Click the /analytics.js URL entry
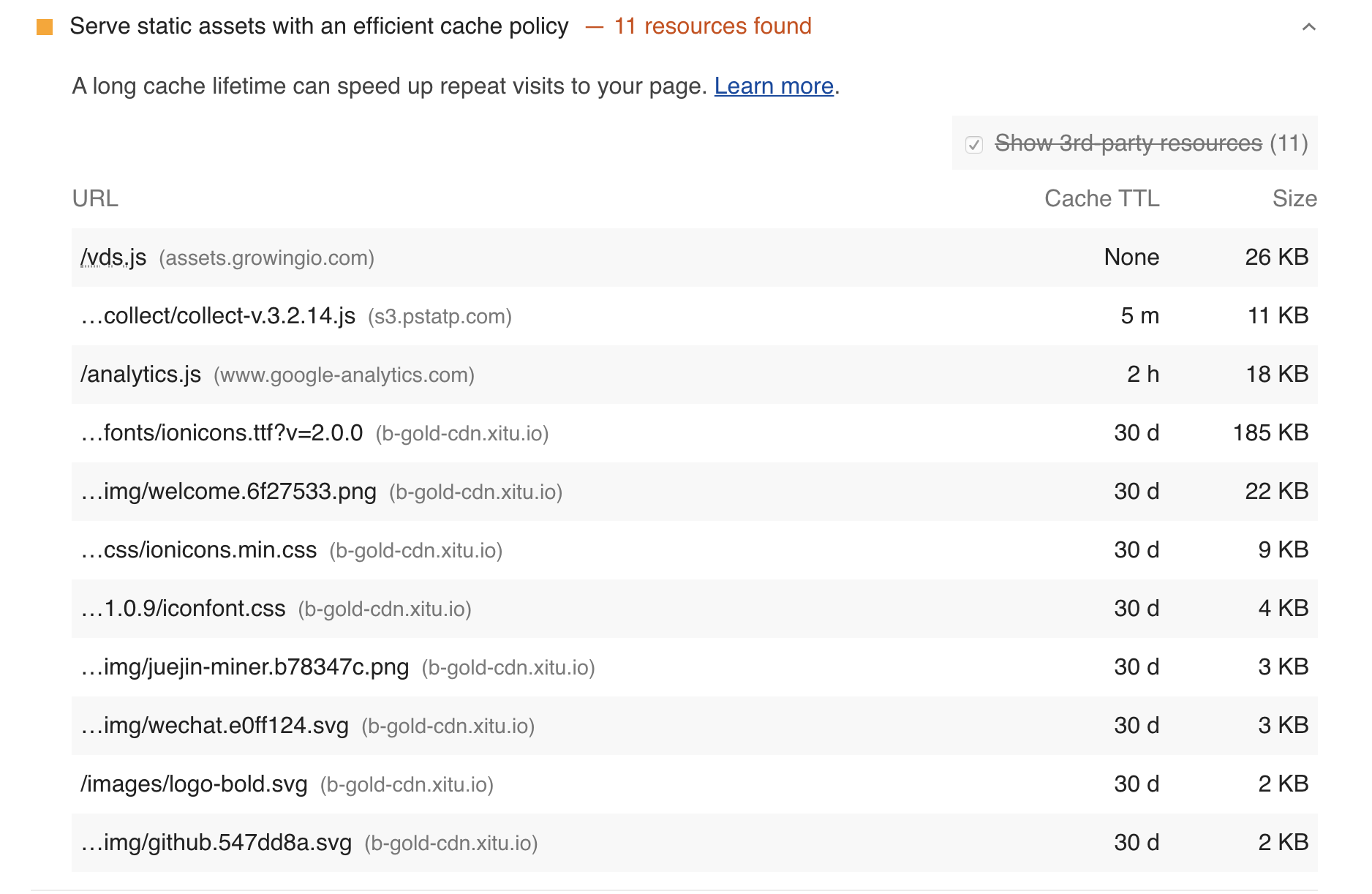 [140, 375]
